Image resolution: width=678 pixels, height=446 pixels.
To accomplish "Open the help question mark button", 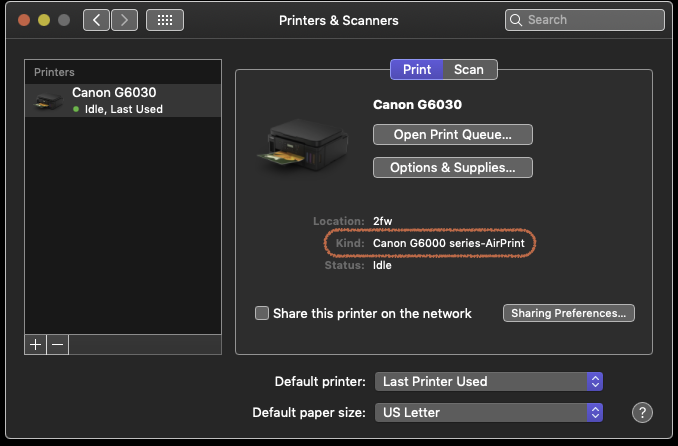I will (643, 412).
